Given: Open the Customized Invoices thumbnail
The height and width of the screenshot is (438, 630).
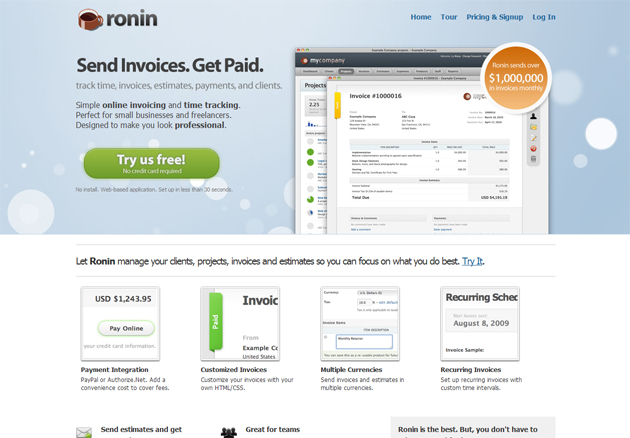Looking at the screenshot, I should point(240,323).
